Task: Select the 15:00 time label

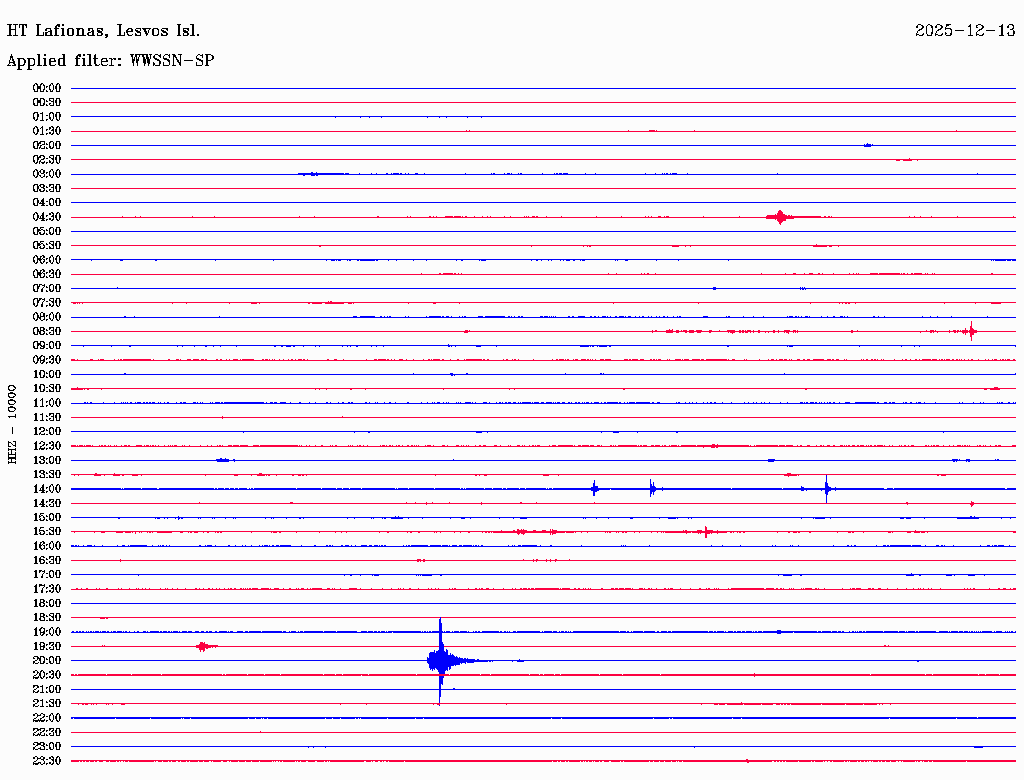Action: click(47, 517)
